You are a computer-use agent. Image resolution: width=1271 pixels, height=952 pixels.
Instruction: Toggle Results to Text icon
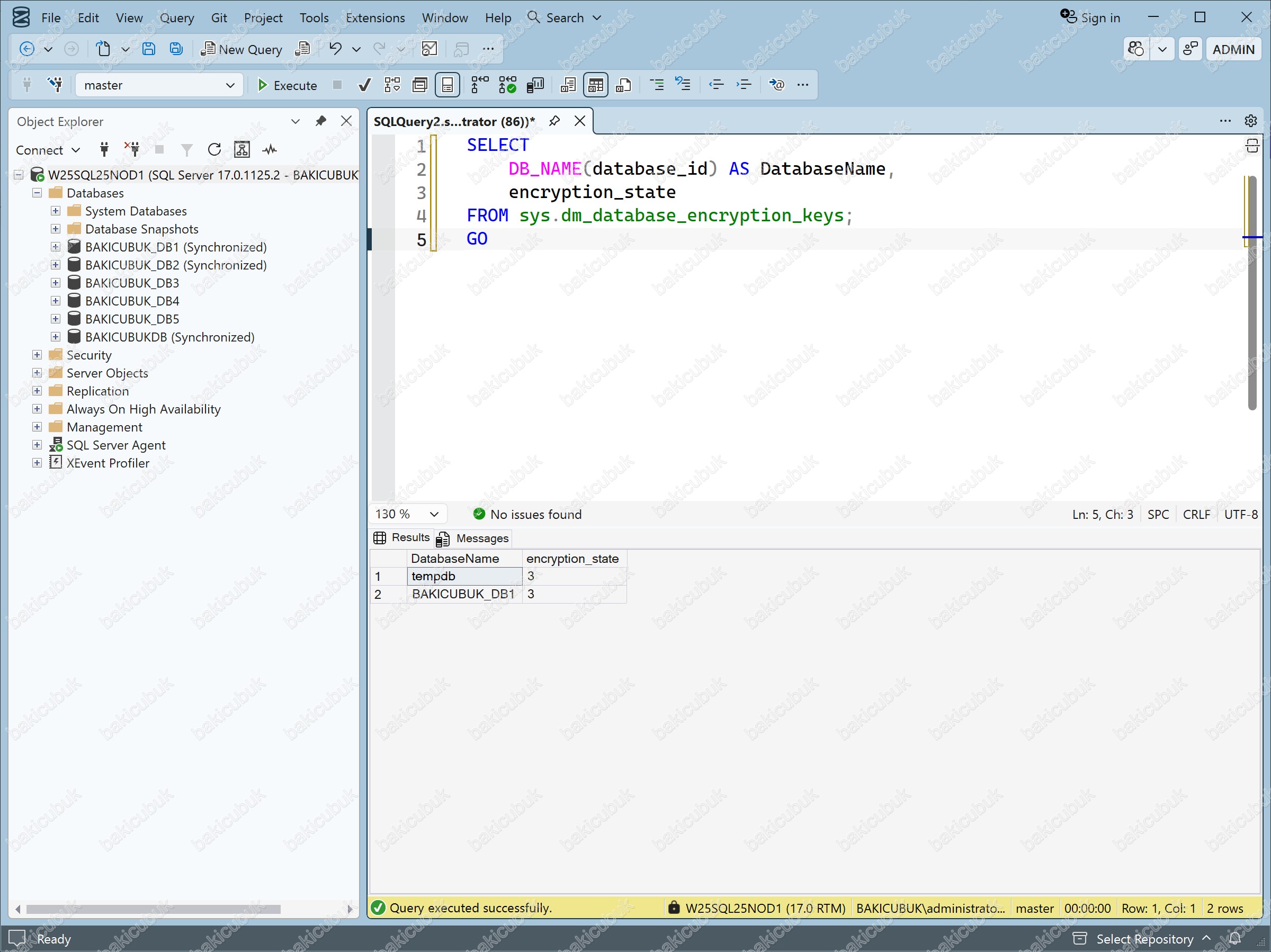click(568, 86)
